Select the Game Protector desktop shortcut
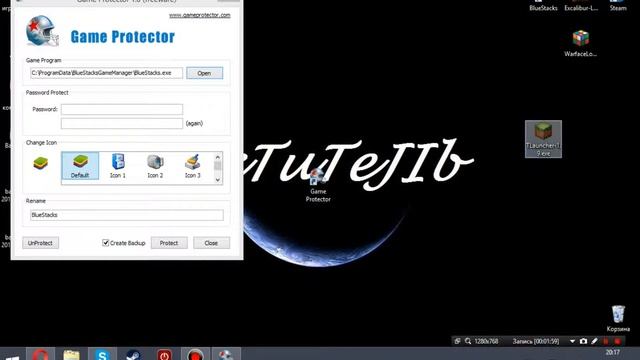Viewport: 640px width, 360px height. click(x=318, y=186)
